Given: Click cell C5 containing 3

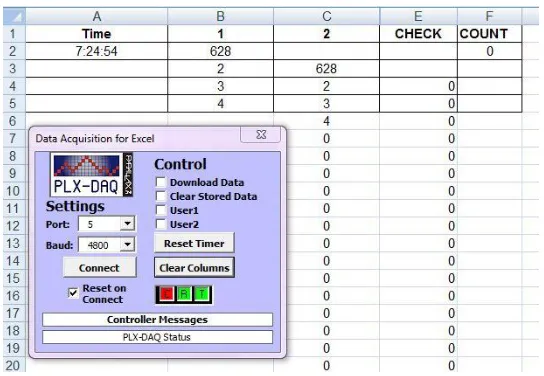Looking at the screenshot, I should pyautogui.click(x=326, y=103).
